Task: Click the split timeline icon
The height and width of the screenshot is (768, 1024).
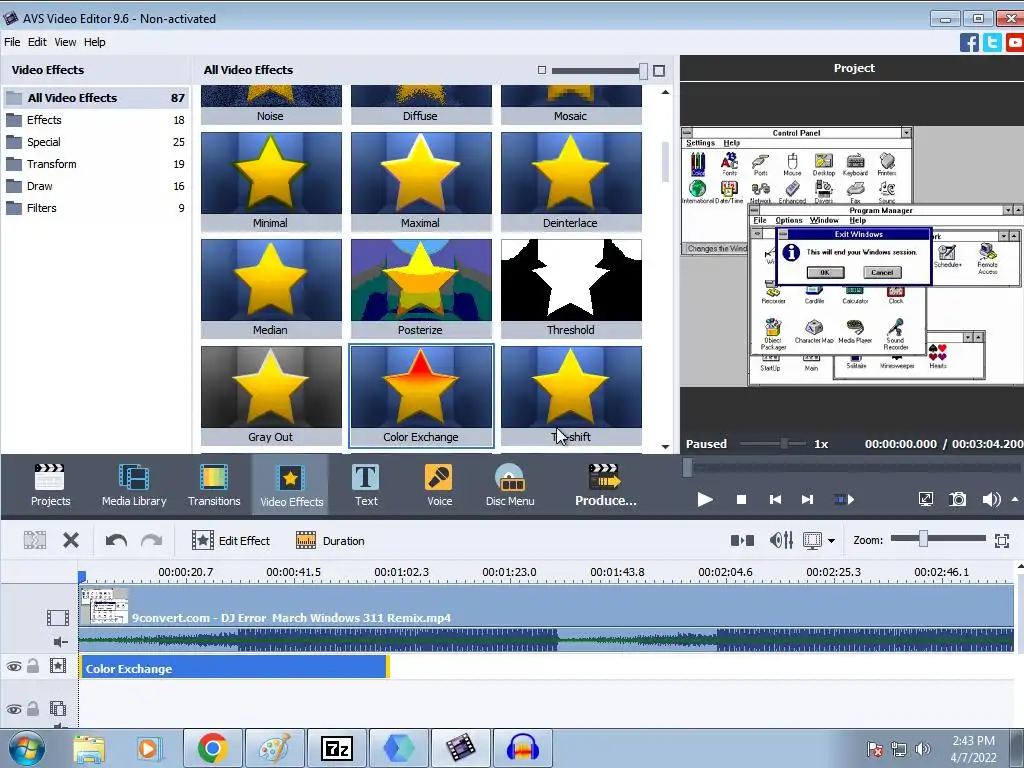Action: tap(742, 540)
